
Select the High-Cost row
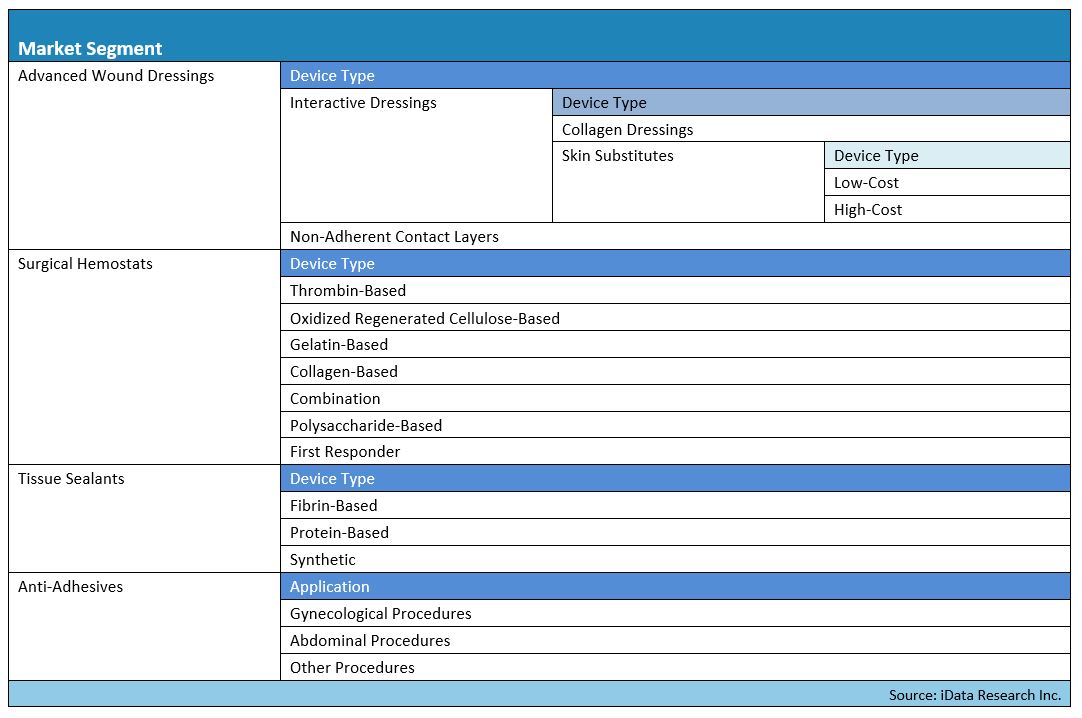tap(947, 210)
